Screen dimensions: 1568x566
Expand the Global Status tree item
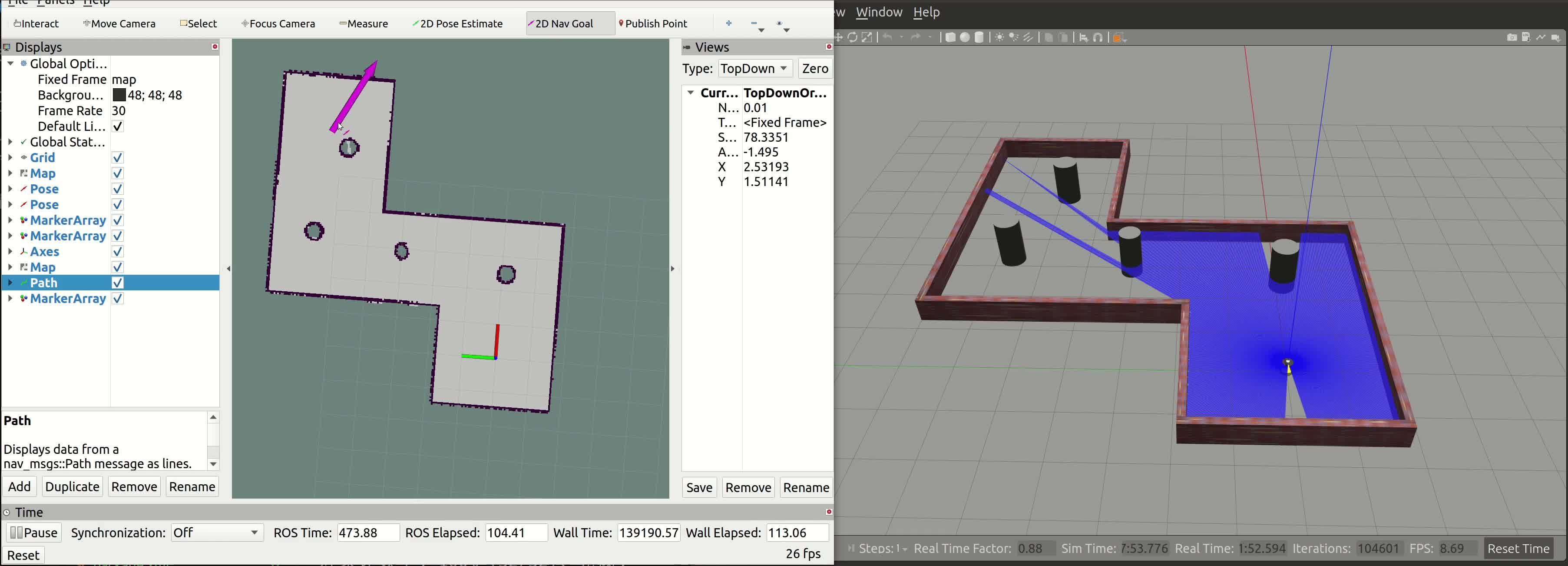click(x=10, y=142)
